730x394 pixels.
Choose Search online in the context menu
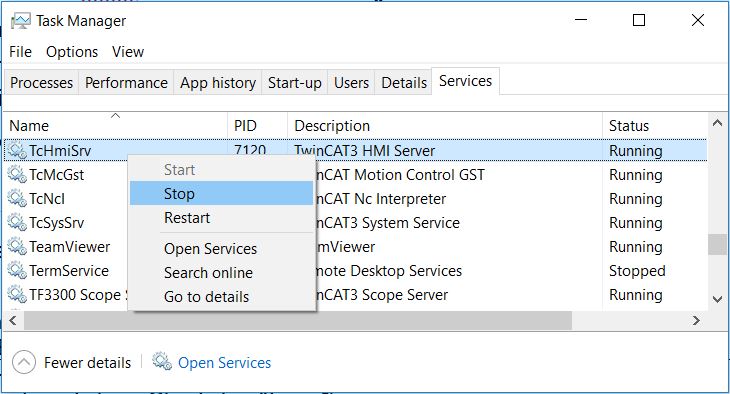pyautogui.click(x=222, y=272)
